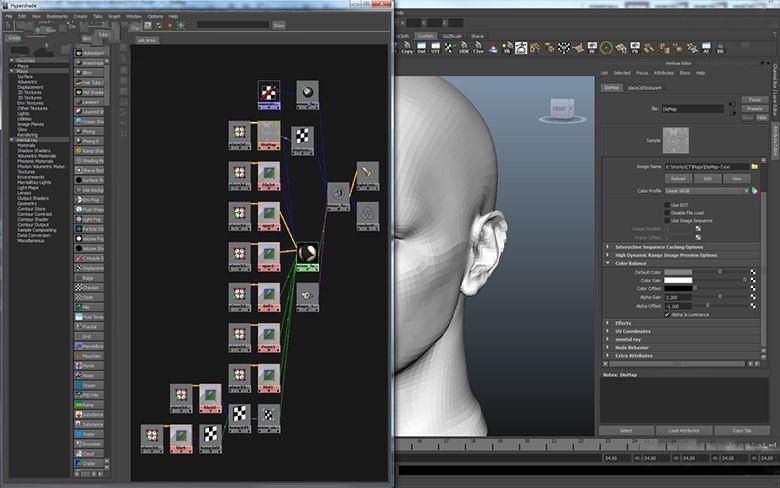Open the color management icon beside Color Profile

pyautogui.click(x=755, y=191)
